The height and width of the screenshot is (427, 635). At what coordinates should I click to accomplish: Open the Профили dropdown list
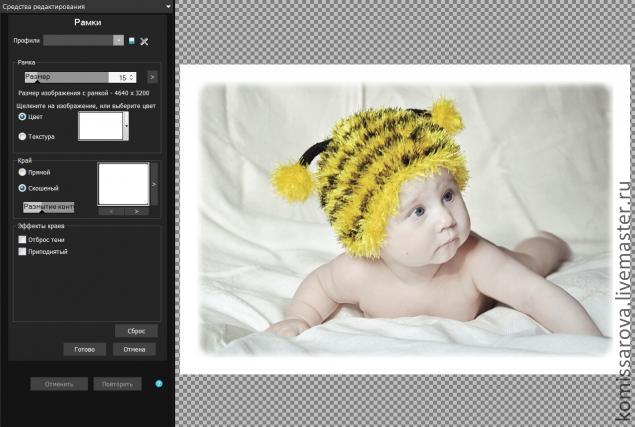[x=118, y=41]
